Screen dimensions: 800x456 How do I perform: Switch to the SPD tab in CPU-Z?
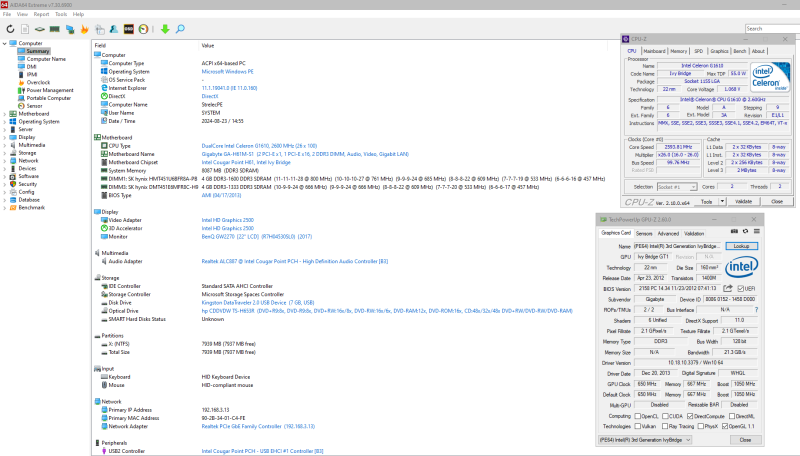pos(698,51)
